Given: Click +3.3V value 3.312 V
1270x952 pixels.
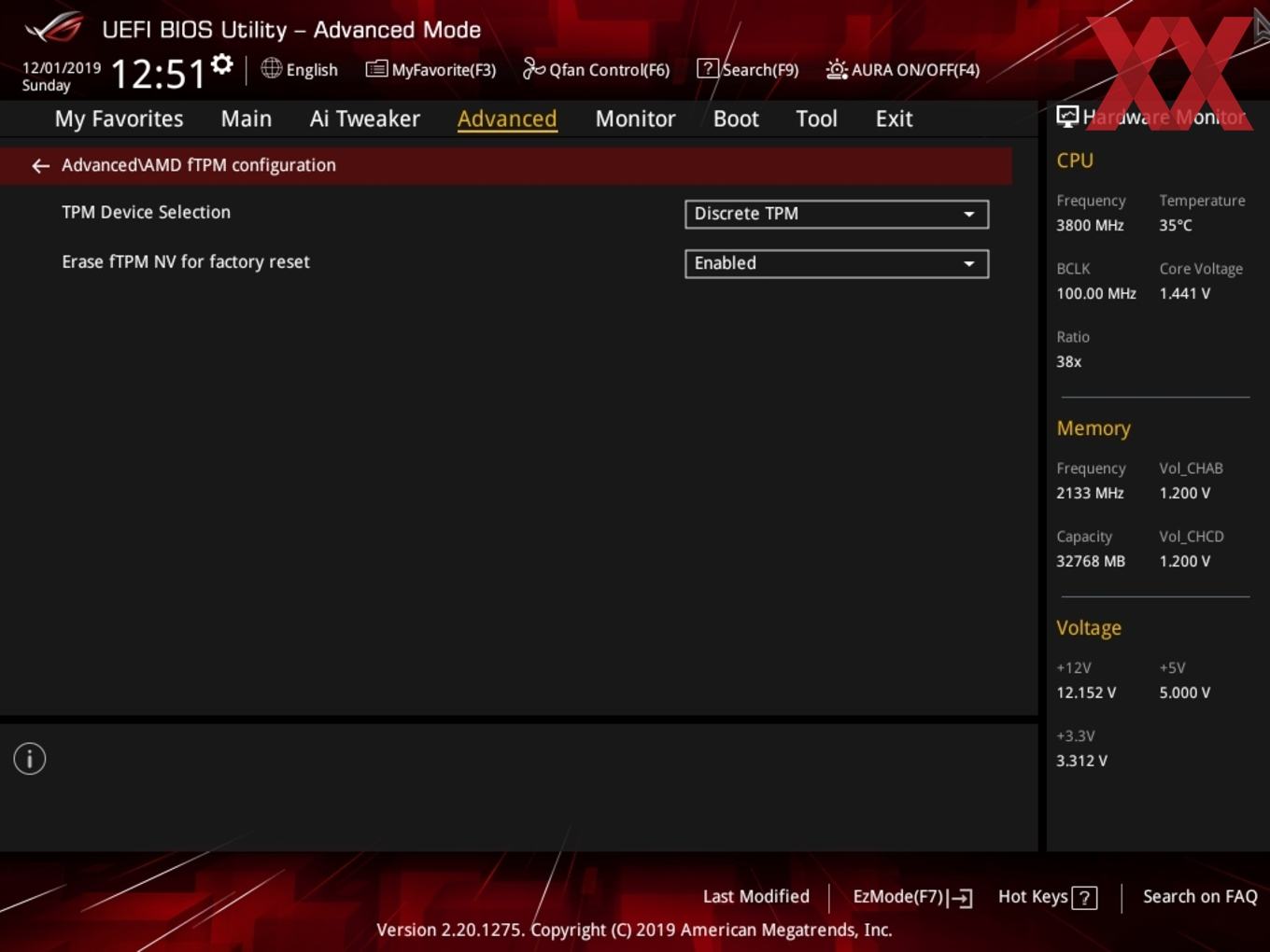Looking at the screenshot, I should 1081,761.
